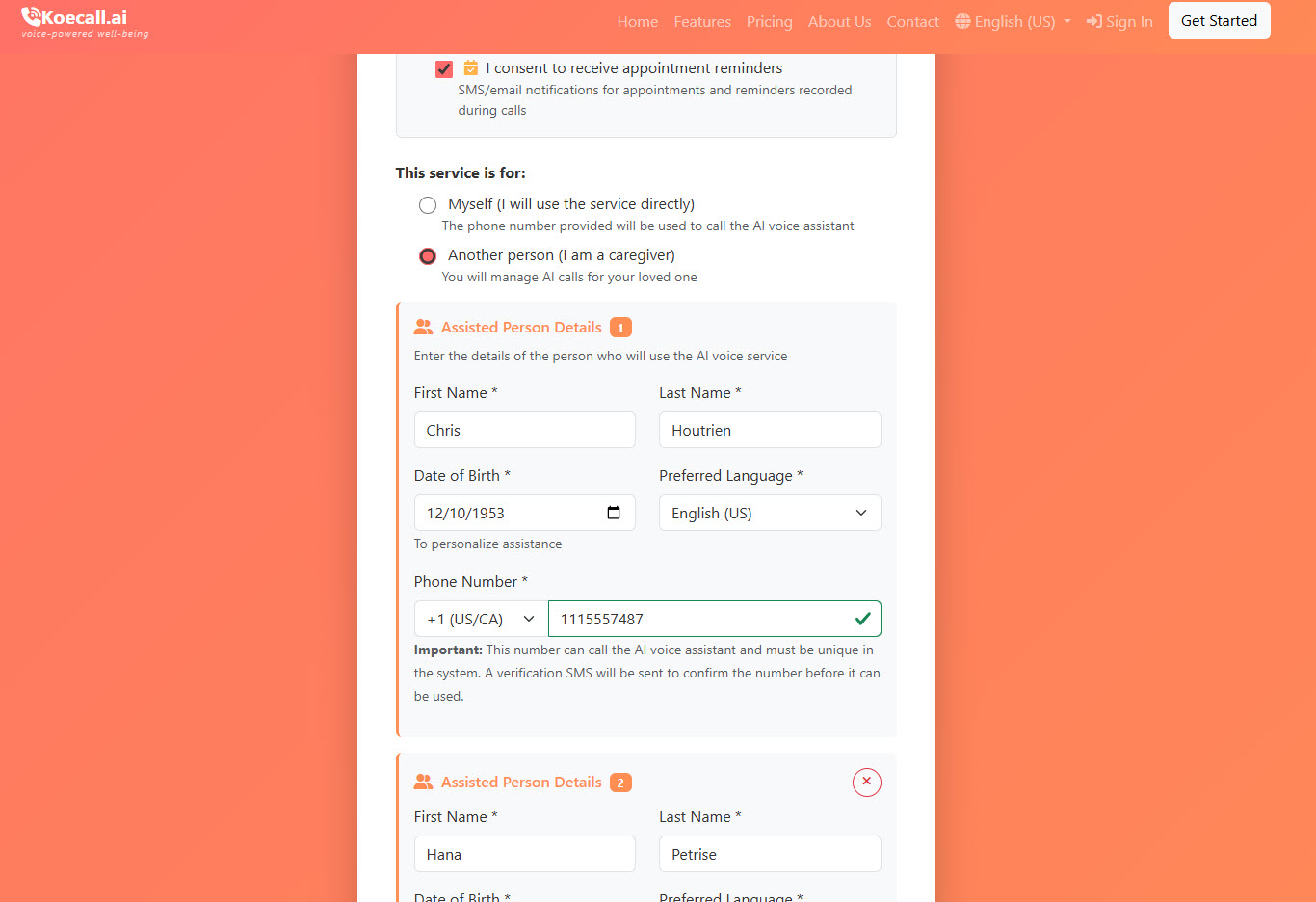Click the globe language icon
Viewport: 1316px width, 902px height.
962,21
